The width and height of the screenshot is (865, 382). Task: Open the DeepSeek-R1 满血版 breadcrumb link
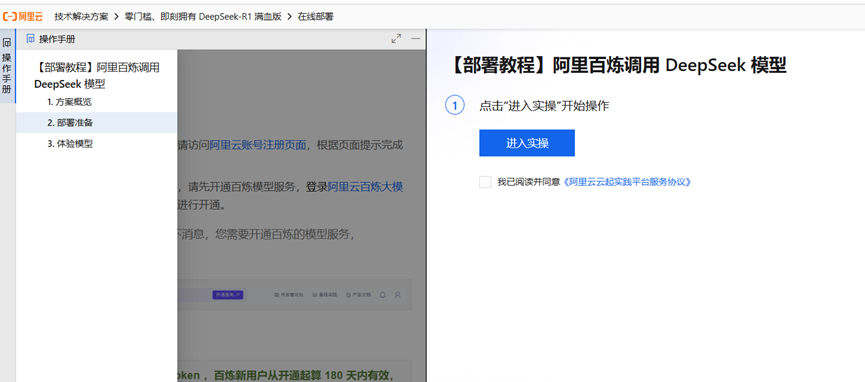203,17
